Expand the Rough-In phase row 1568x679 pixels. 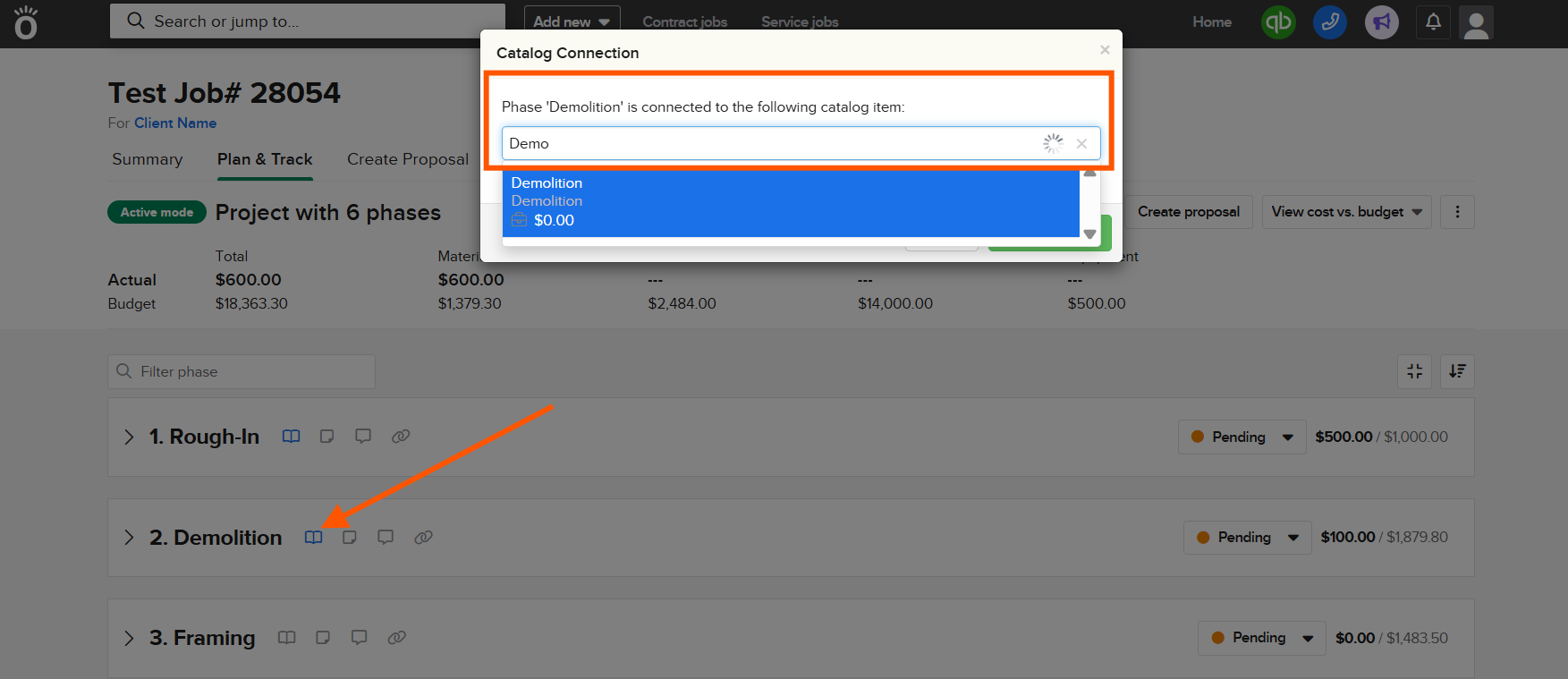tap(129, 437)
